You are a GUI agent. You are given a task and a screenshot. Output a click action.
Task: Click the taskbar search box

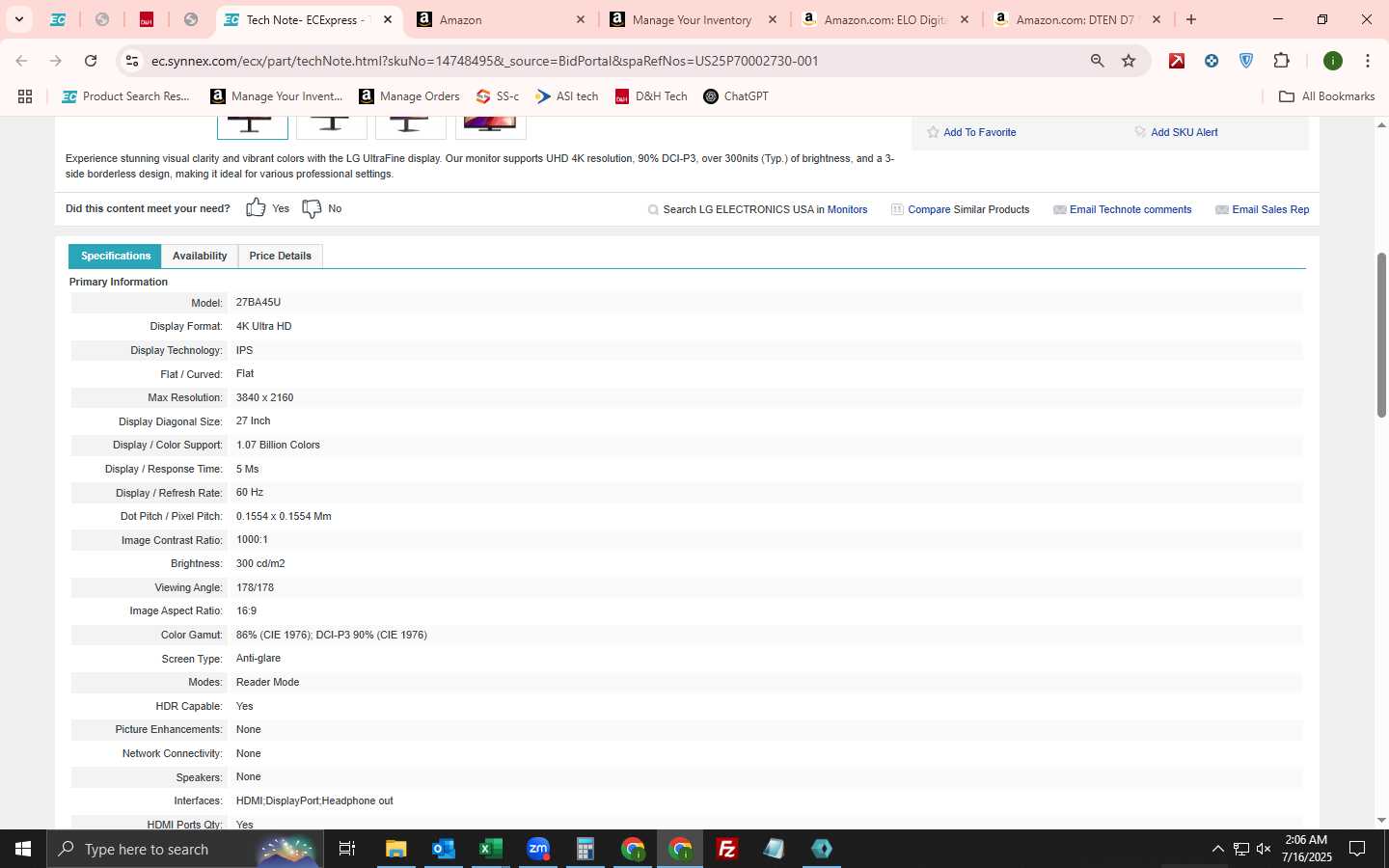(185, 849)
